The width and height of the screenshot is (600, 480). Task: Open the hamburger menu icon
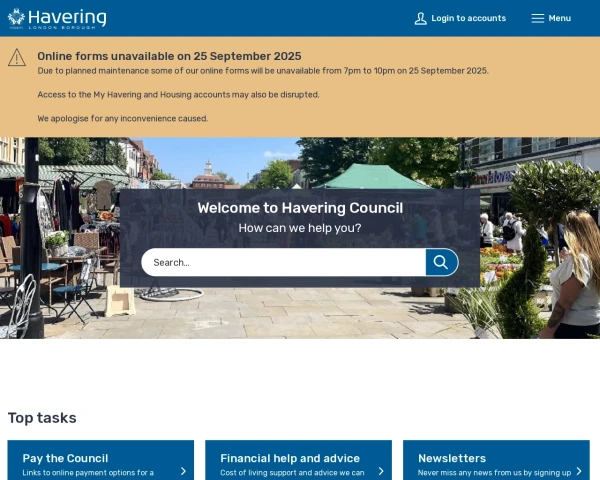537,18
